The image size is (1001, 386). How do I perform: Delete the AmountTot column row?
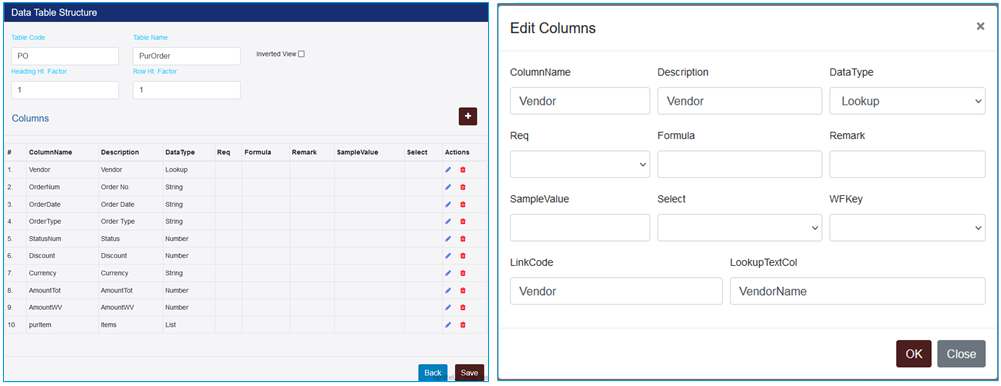[463, 290]
